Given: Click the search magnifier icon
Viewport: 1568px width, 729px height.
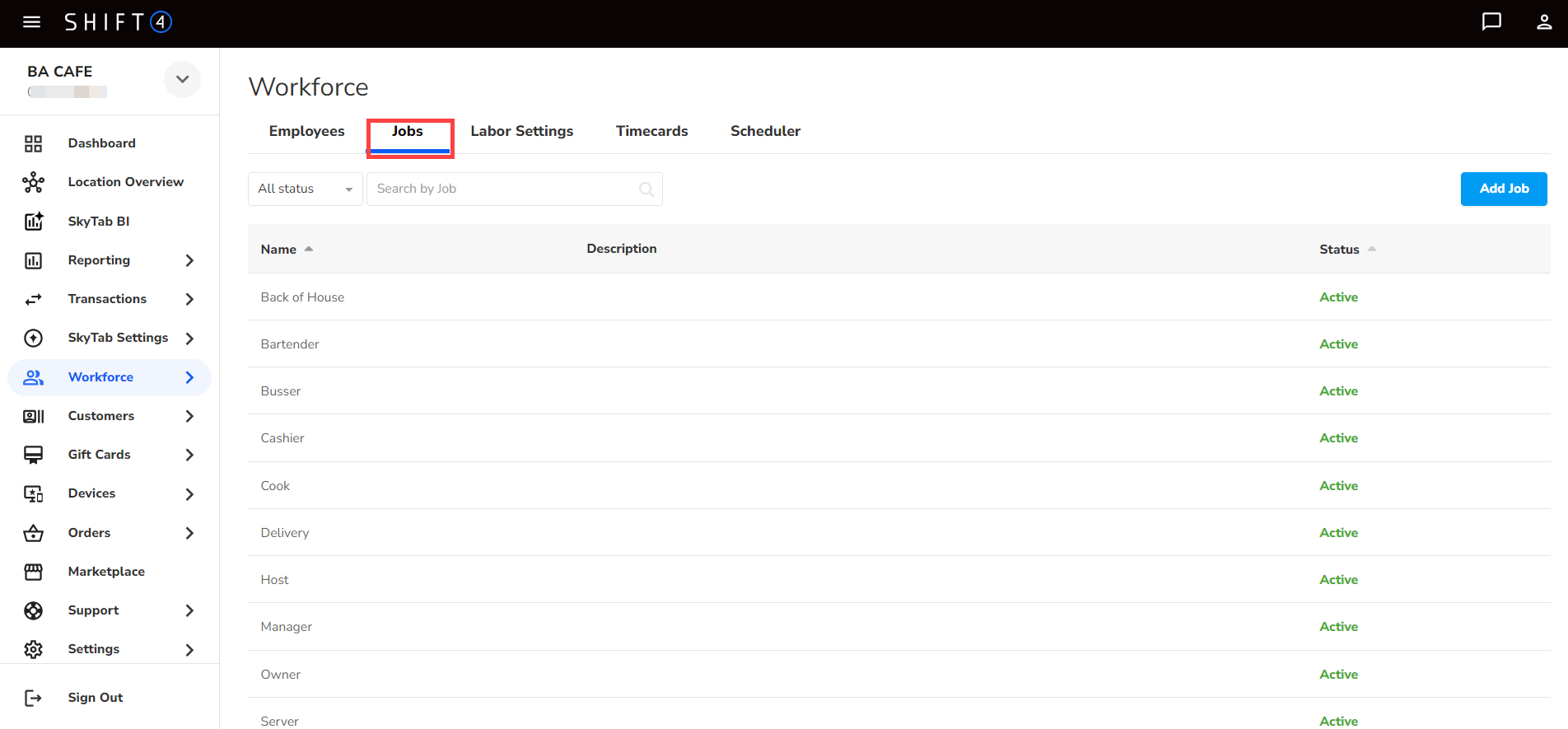Looking at the screenshot, I should [x=646, y=189].
